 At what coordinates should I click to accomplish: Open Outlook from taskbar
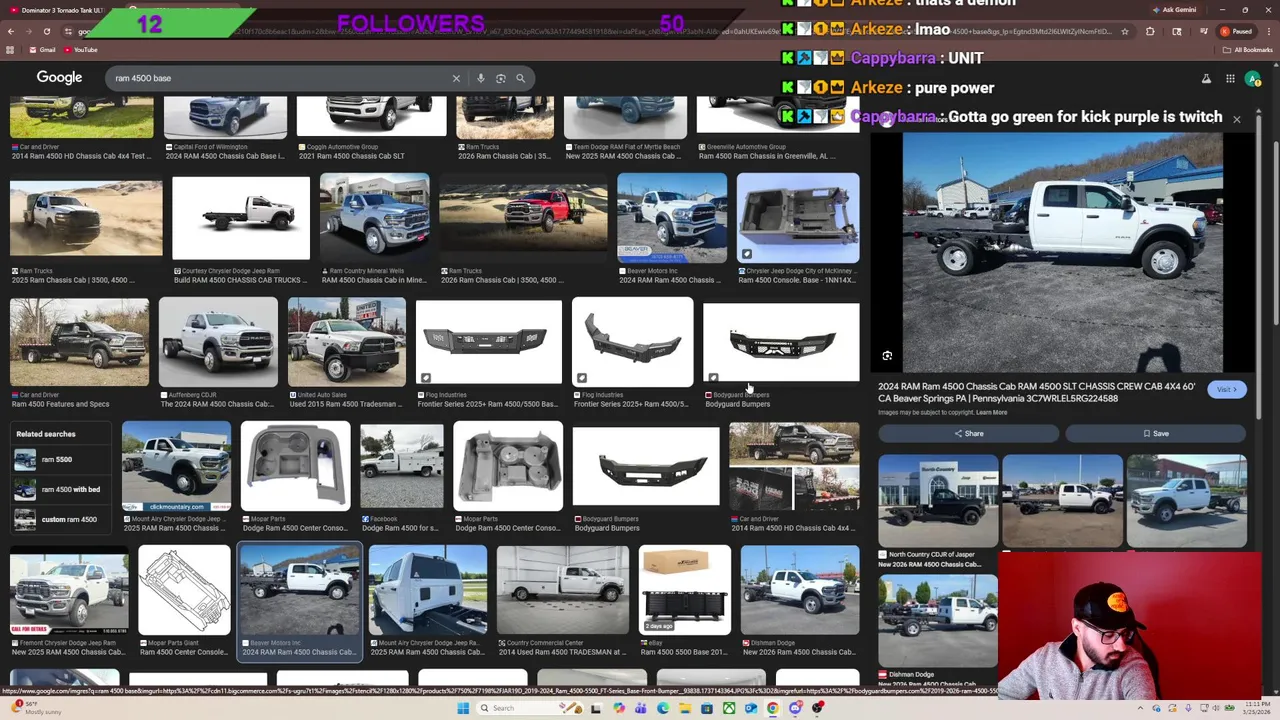click(x=751, y=708)
